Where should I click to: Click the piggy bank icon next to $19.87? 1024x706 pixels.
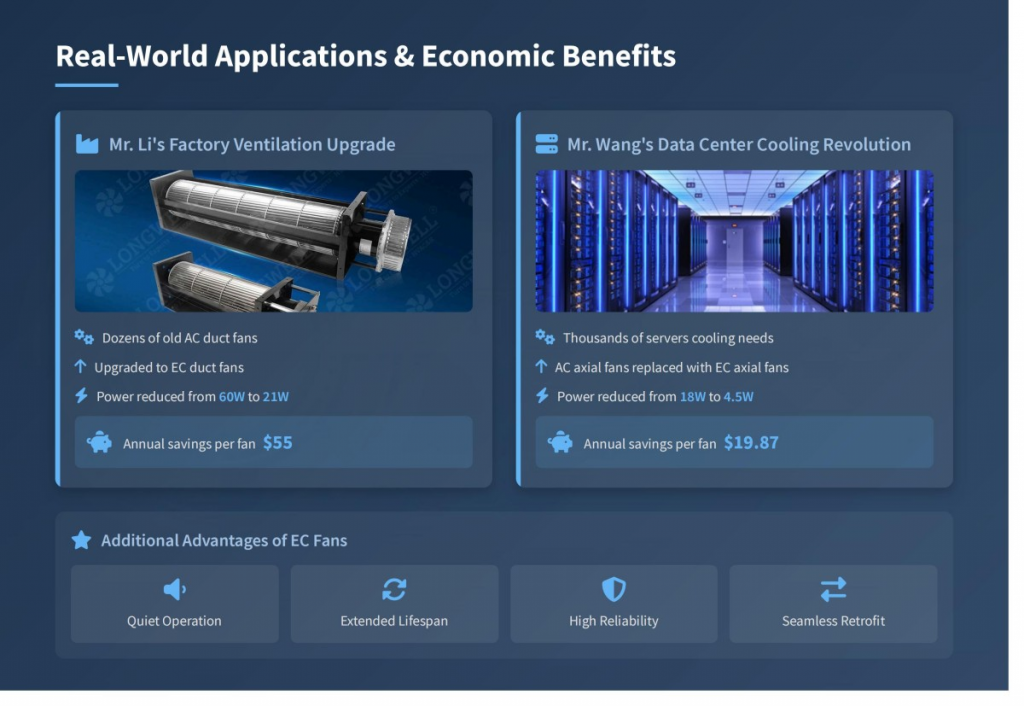click(560, 442)
